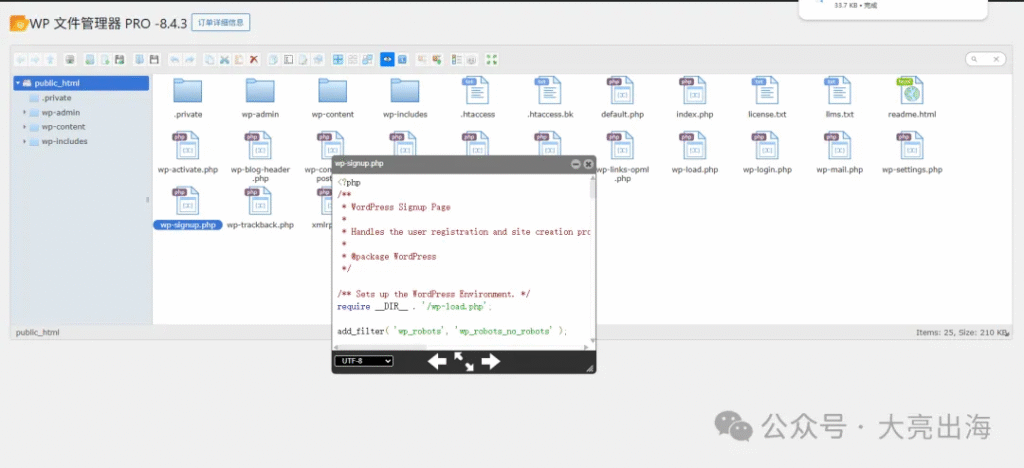Close the wp-signup.php preview window
The image size is (1024, 468).
[x=588, y=164]
